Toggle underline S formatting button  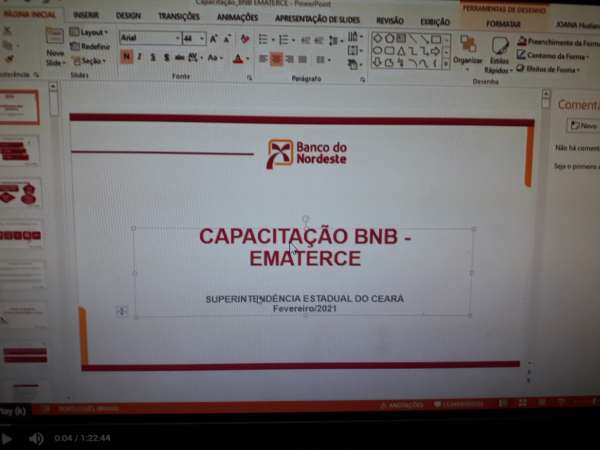153,58
